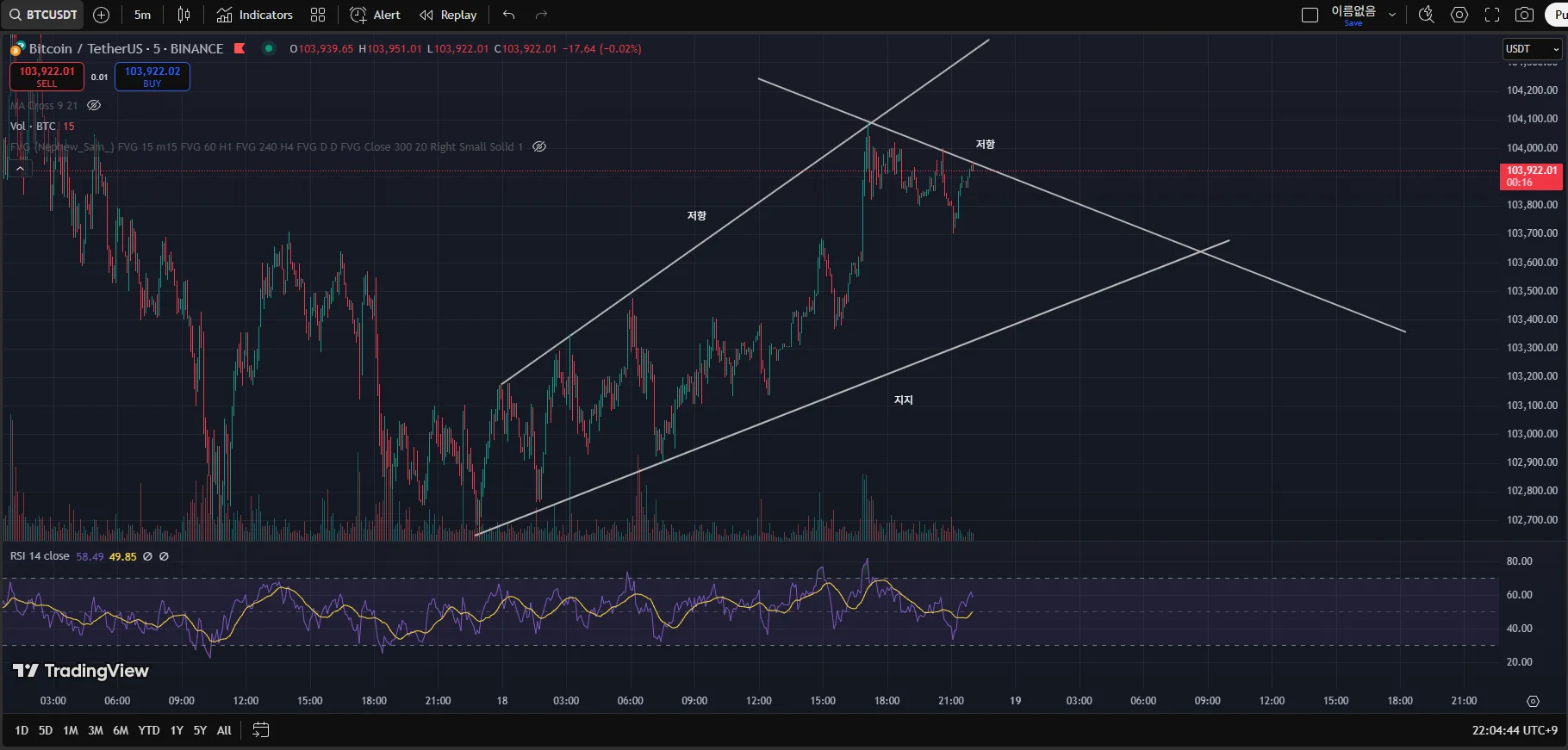This screenshot has width=1568, height=750.
Task: Select the 지지 support label
Action: 904,400
